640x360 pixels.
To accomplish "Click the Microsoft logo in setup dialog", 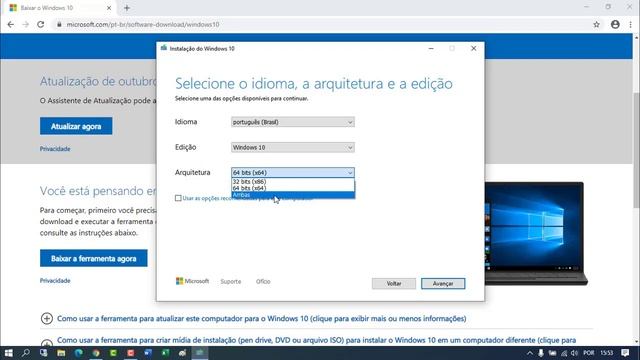I will [192, 281].
